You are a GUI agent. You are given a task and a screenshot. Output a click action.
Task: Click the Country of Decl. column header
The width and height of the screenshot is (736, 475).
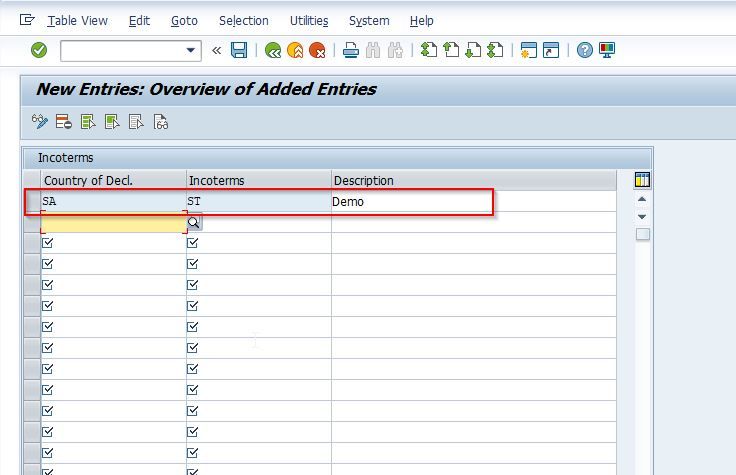[113, 180]
